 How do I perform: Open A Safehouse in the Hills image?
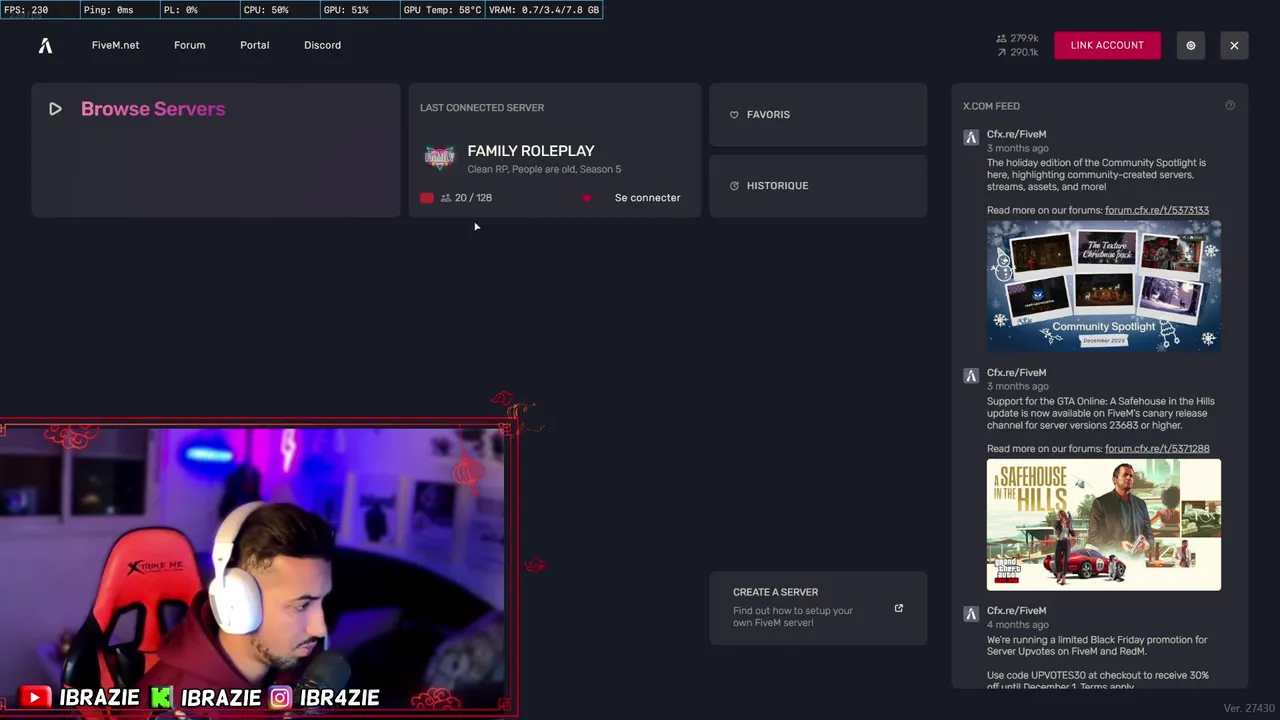pos(1104,524)
